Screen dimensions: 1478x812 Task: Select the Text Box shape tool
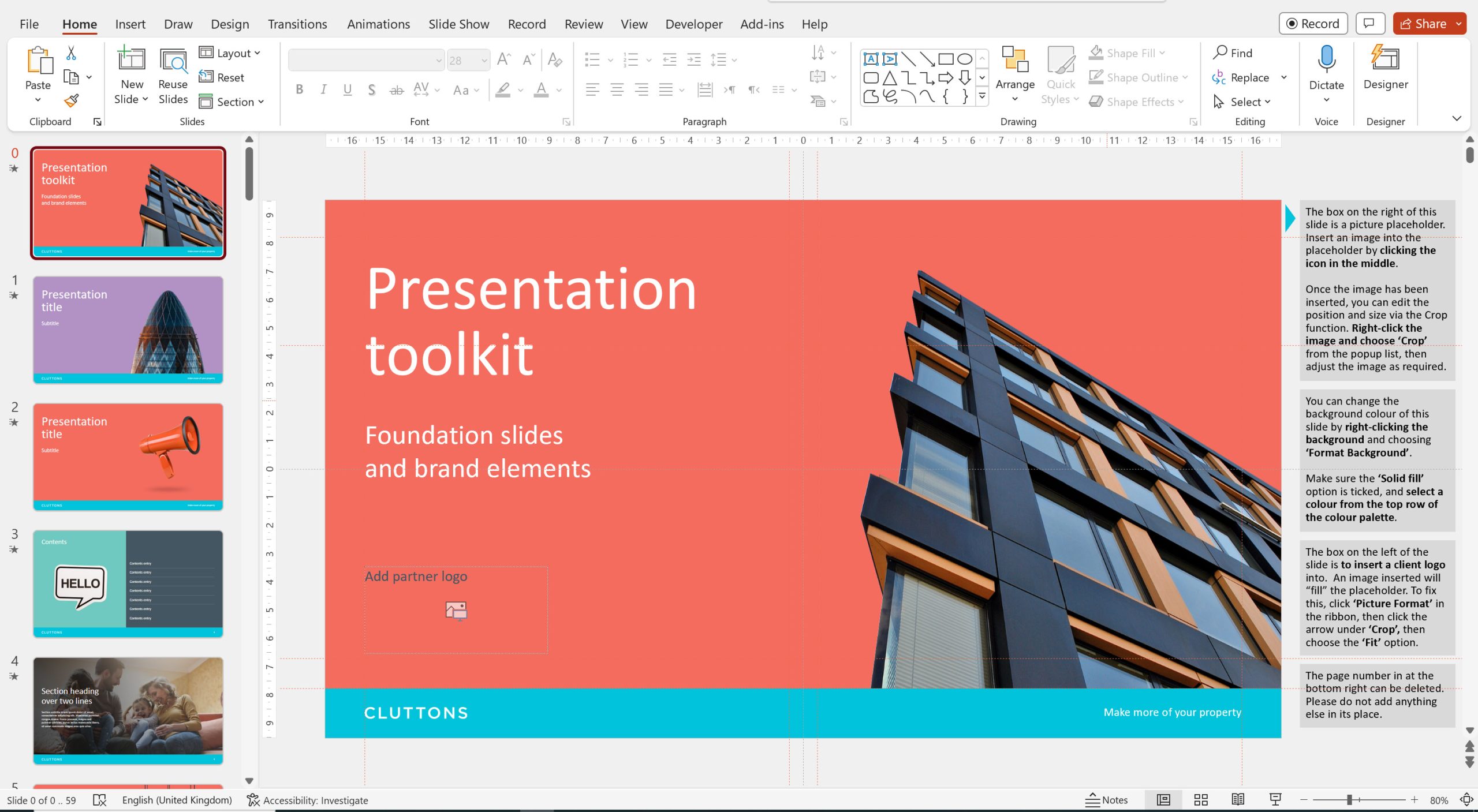pos(871,59)
